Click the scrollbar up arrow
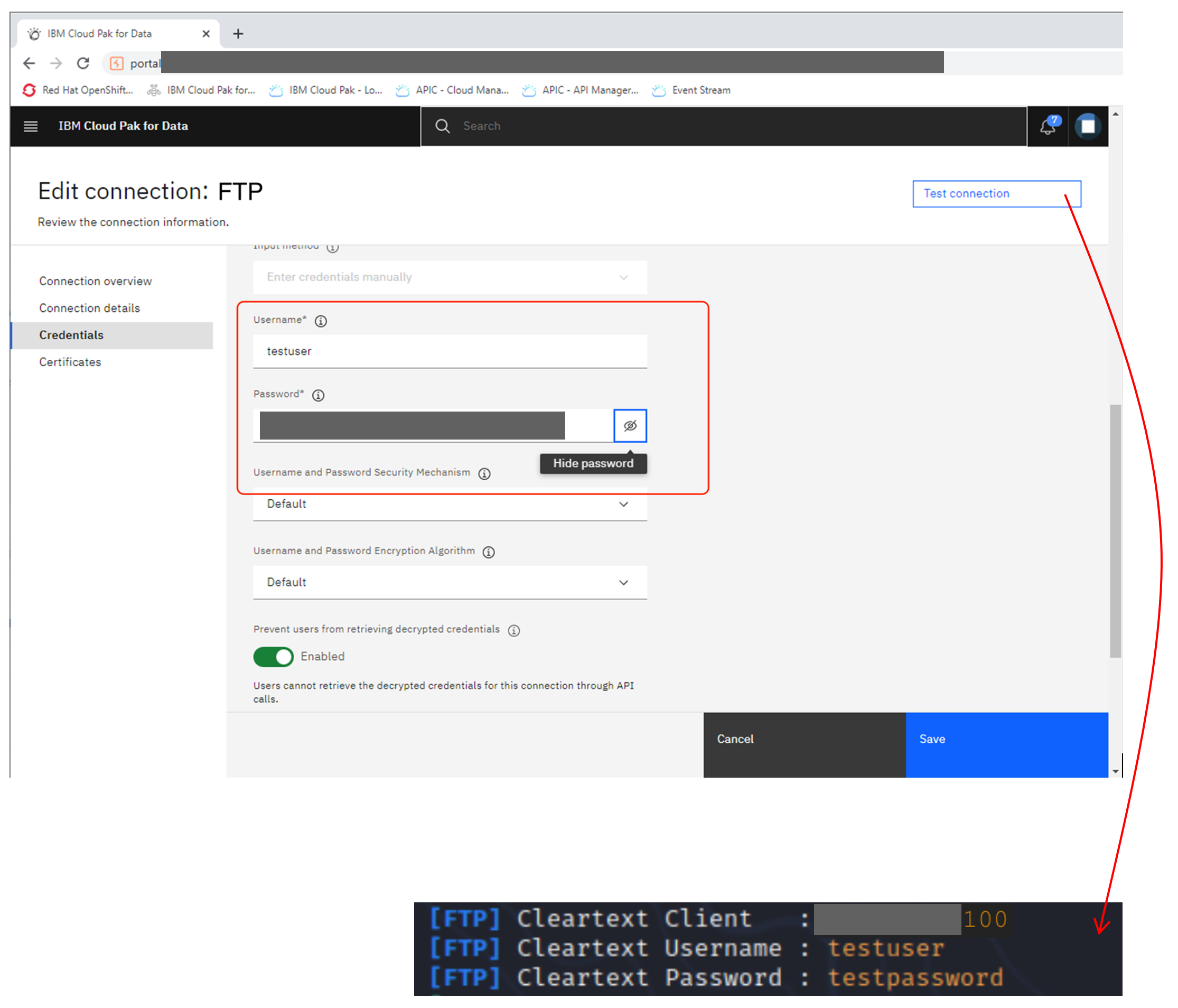Screen dimensions: 1178x1008 tap(1116, 114)
